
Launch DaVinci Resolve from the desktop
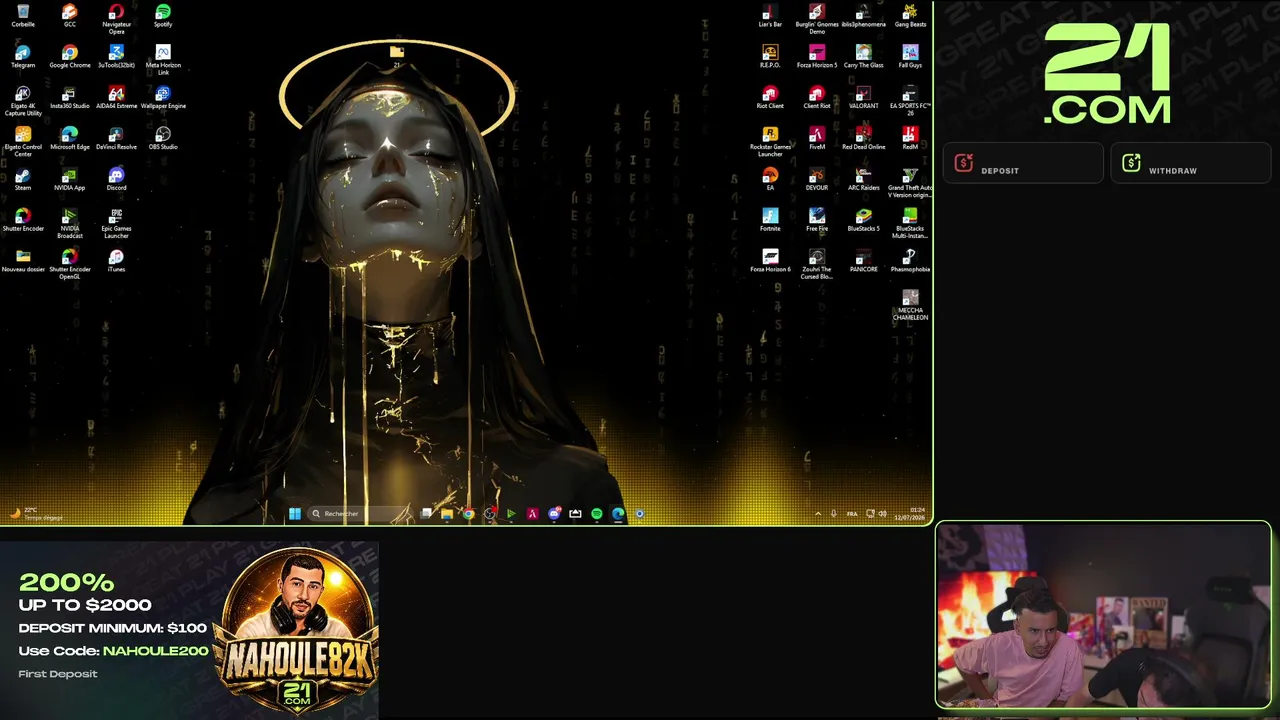(x=117, y=139)
